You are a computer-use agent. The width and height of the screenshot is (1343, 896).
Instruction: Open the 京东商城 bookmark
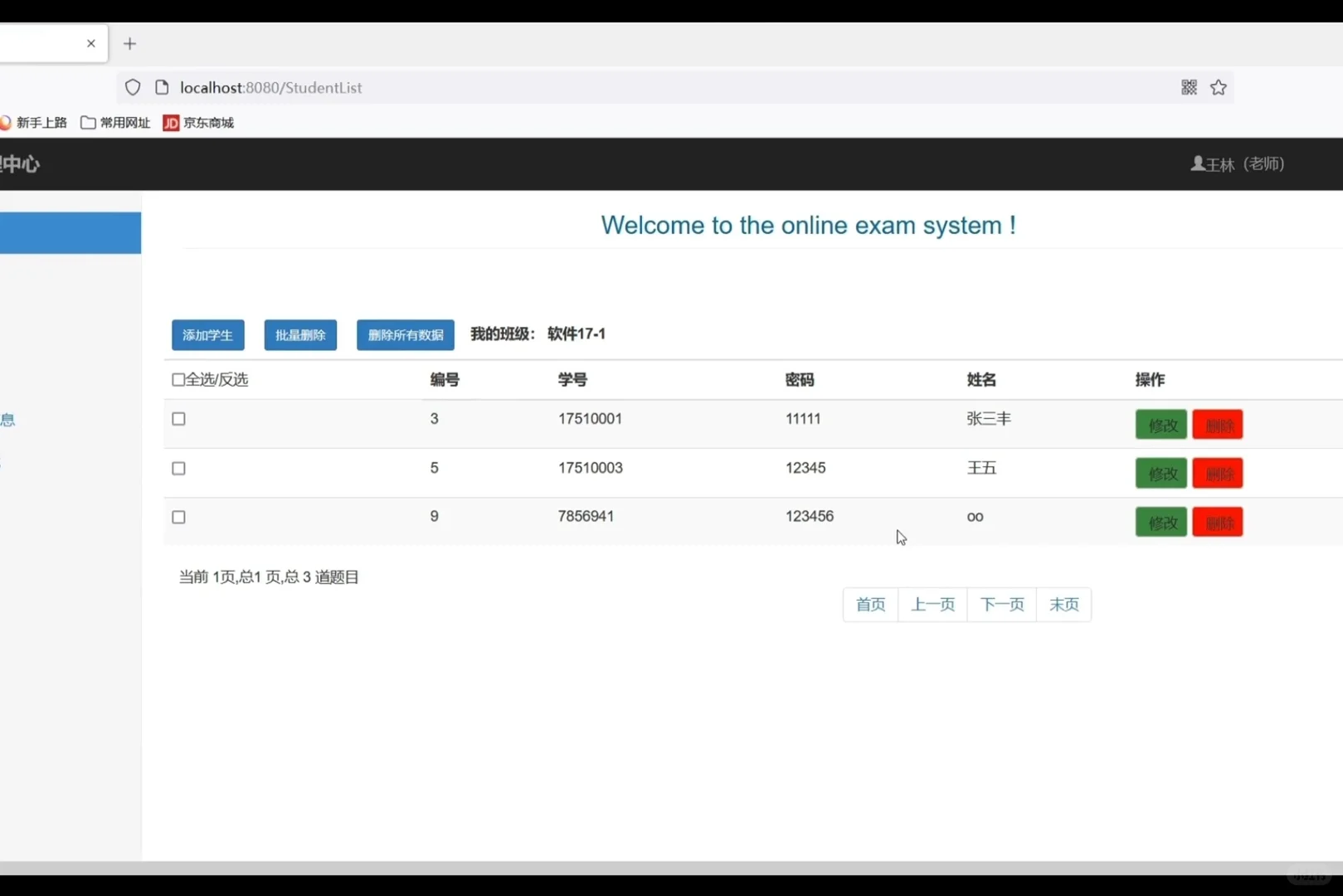tap(198, 123)
